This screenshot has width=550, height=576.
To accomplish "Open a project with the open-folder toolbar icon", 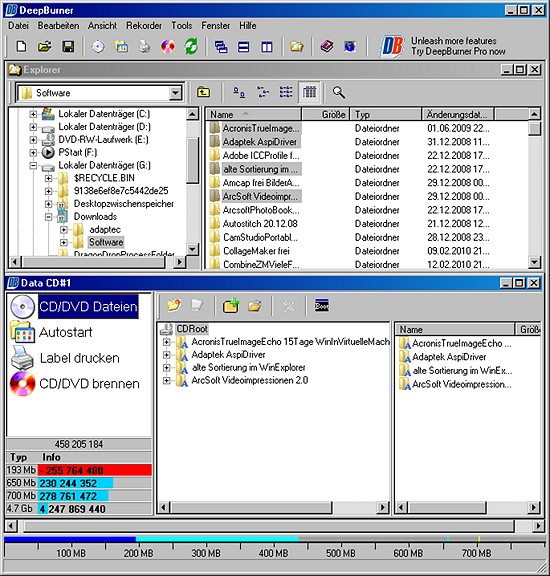I will (x=44, y=47).
